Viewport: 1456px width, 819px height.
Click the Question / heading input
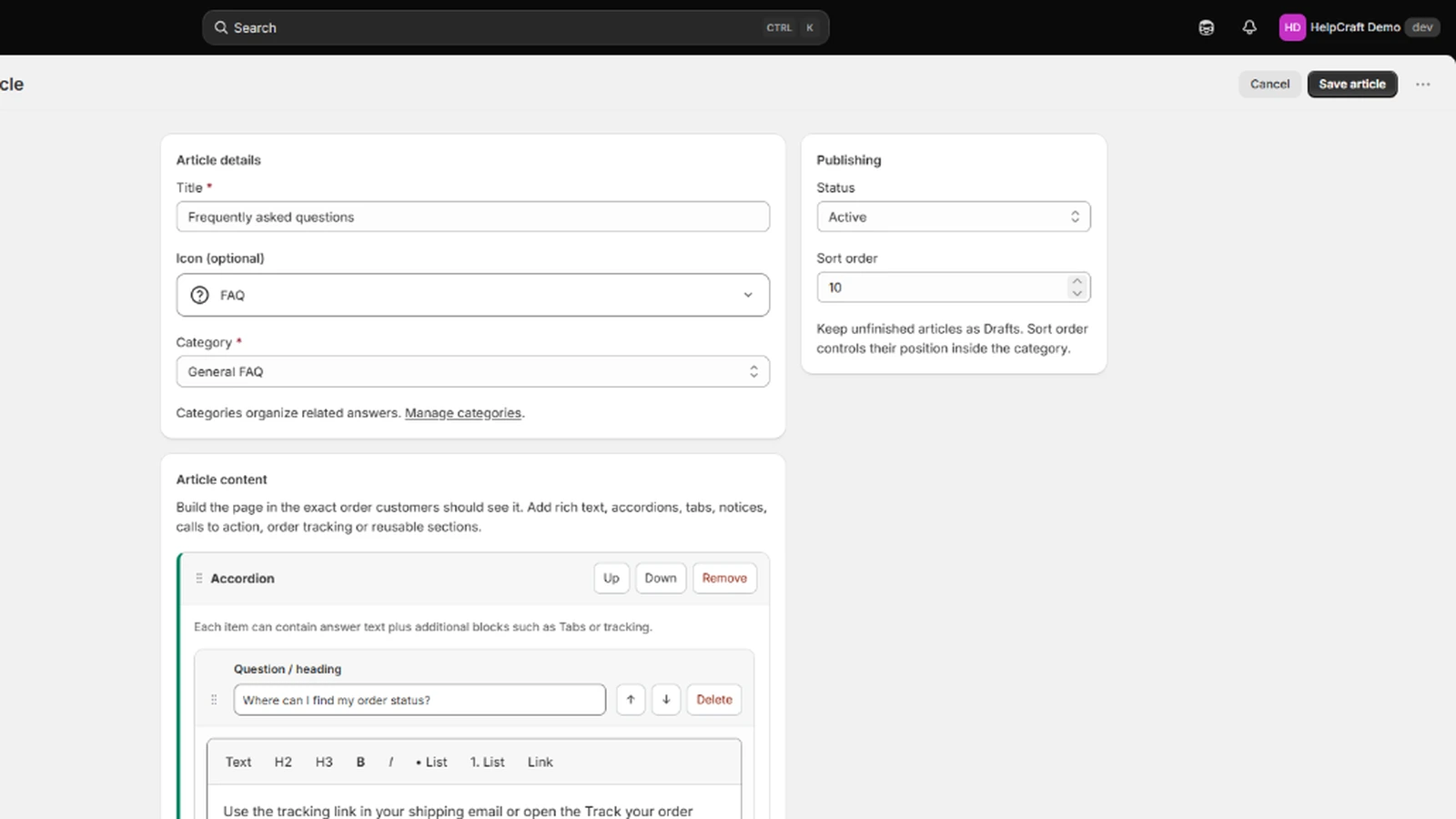tap(420, 700)
